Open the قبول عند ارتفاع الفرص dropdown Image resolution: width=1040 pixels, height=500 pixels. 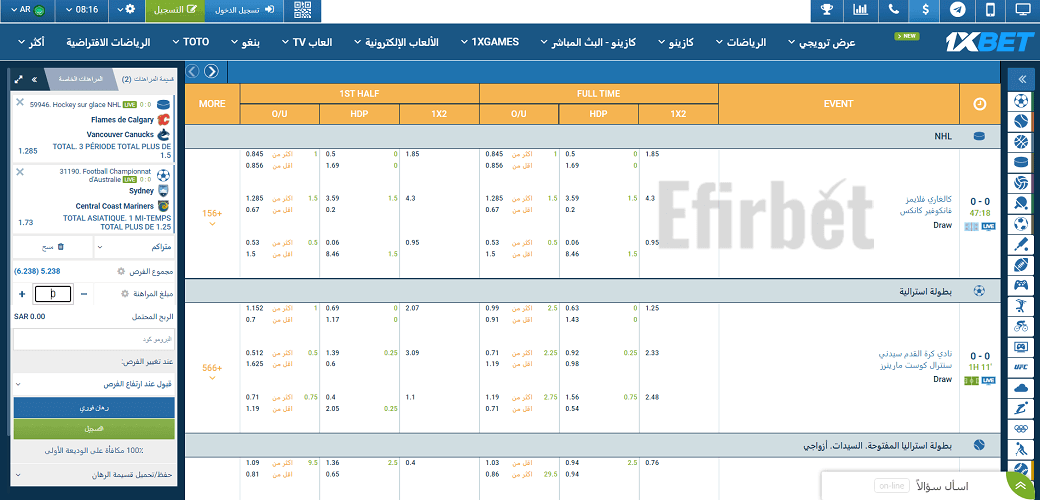coord(94,384)
